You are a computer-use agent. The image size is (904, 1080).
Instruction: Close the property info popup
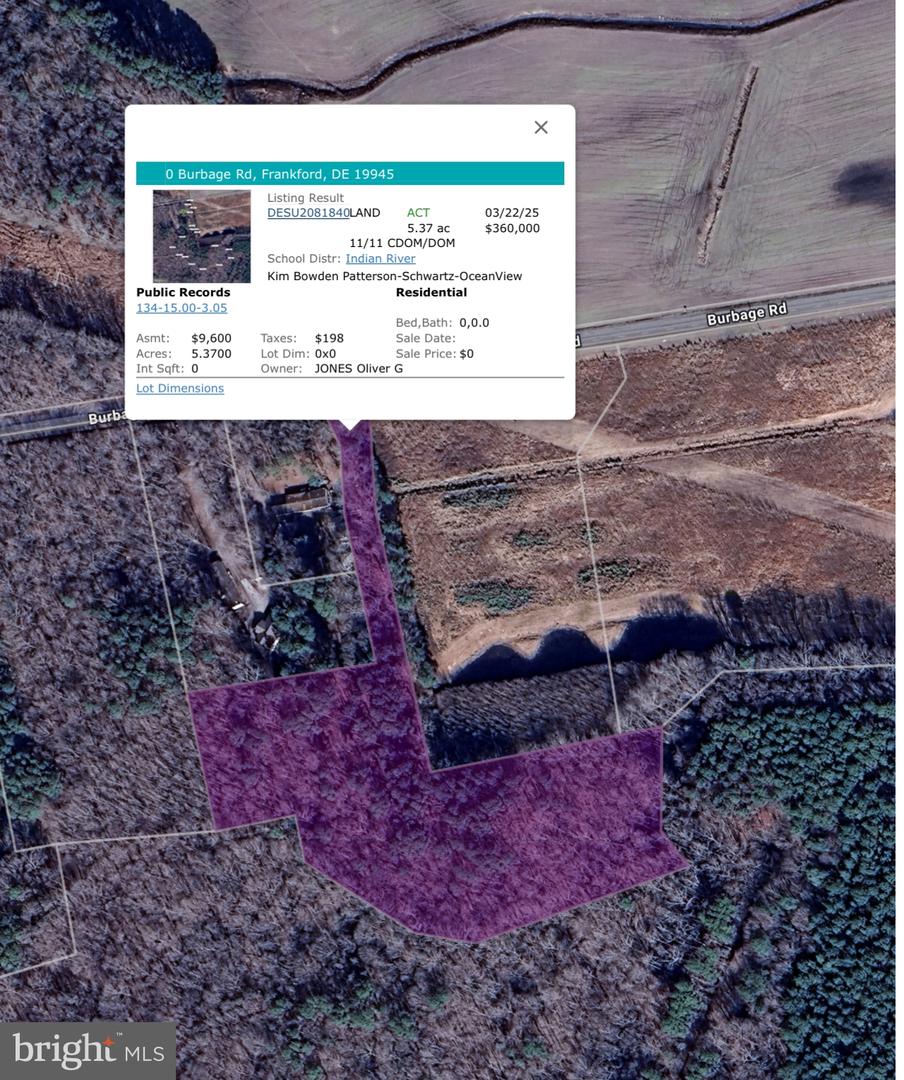(541, 127)
